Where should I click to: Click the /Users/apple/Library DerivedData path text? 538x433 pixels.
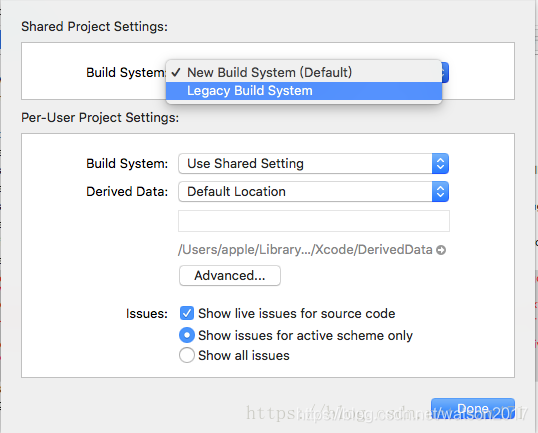(x=305, y=250)
